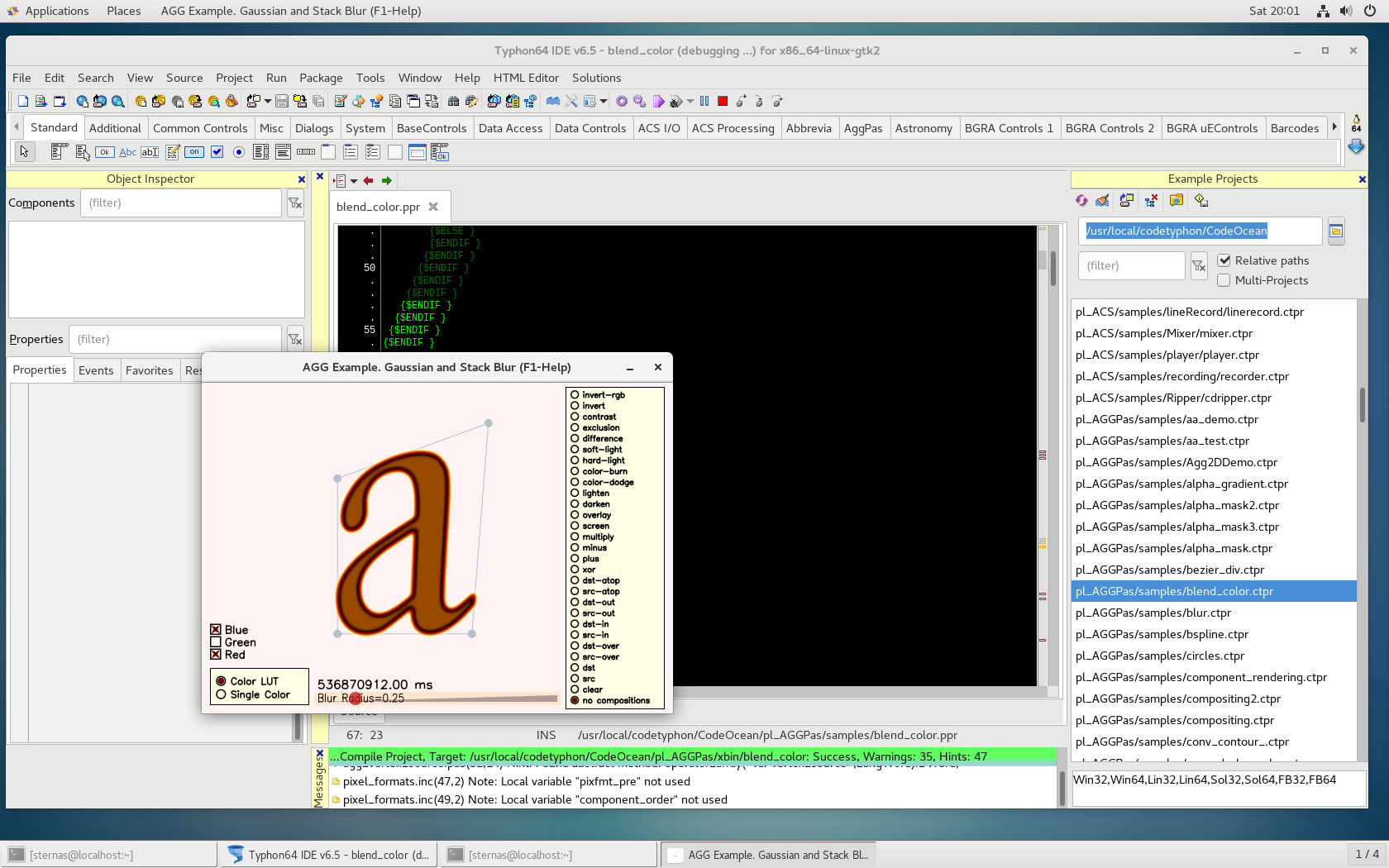Close the Example Projects panel

pyautogui.click(x=1362, y=179)
